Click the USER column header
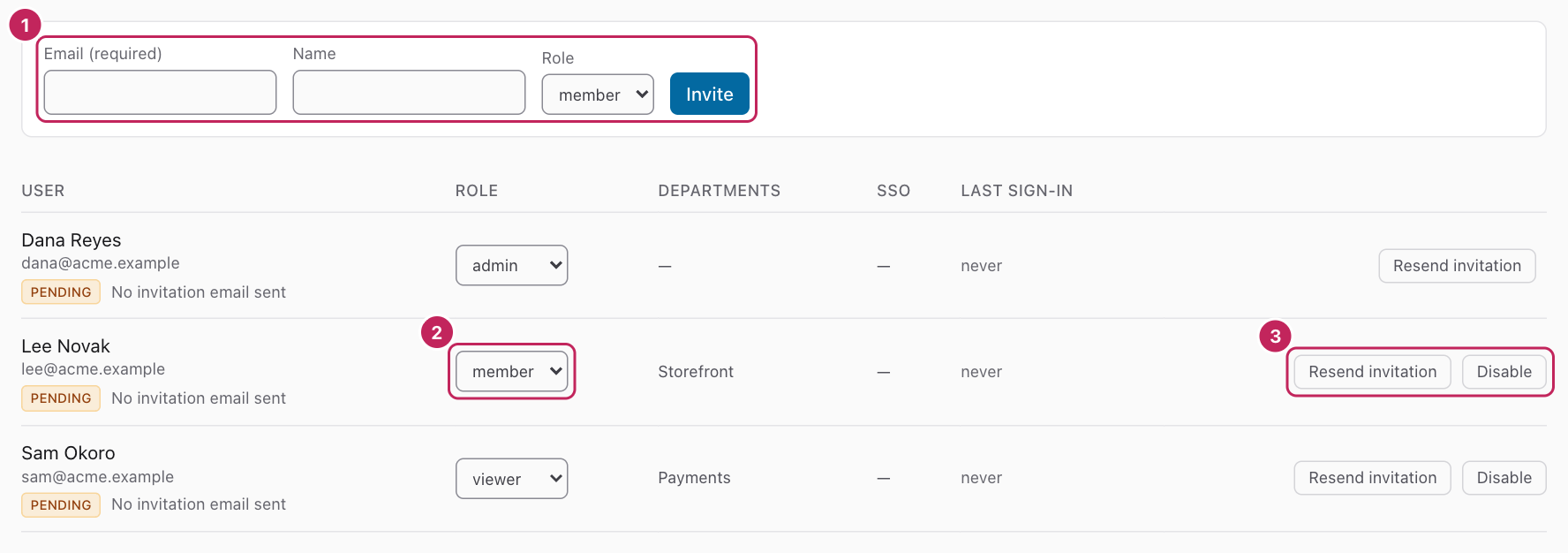 [x=43, y=191]
